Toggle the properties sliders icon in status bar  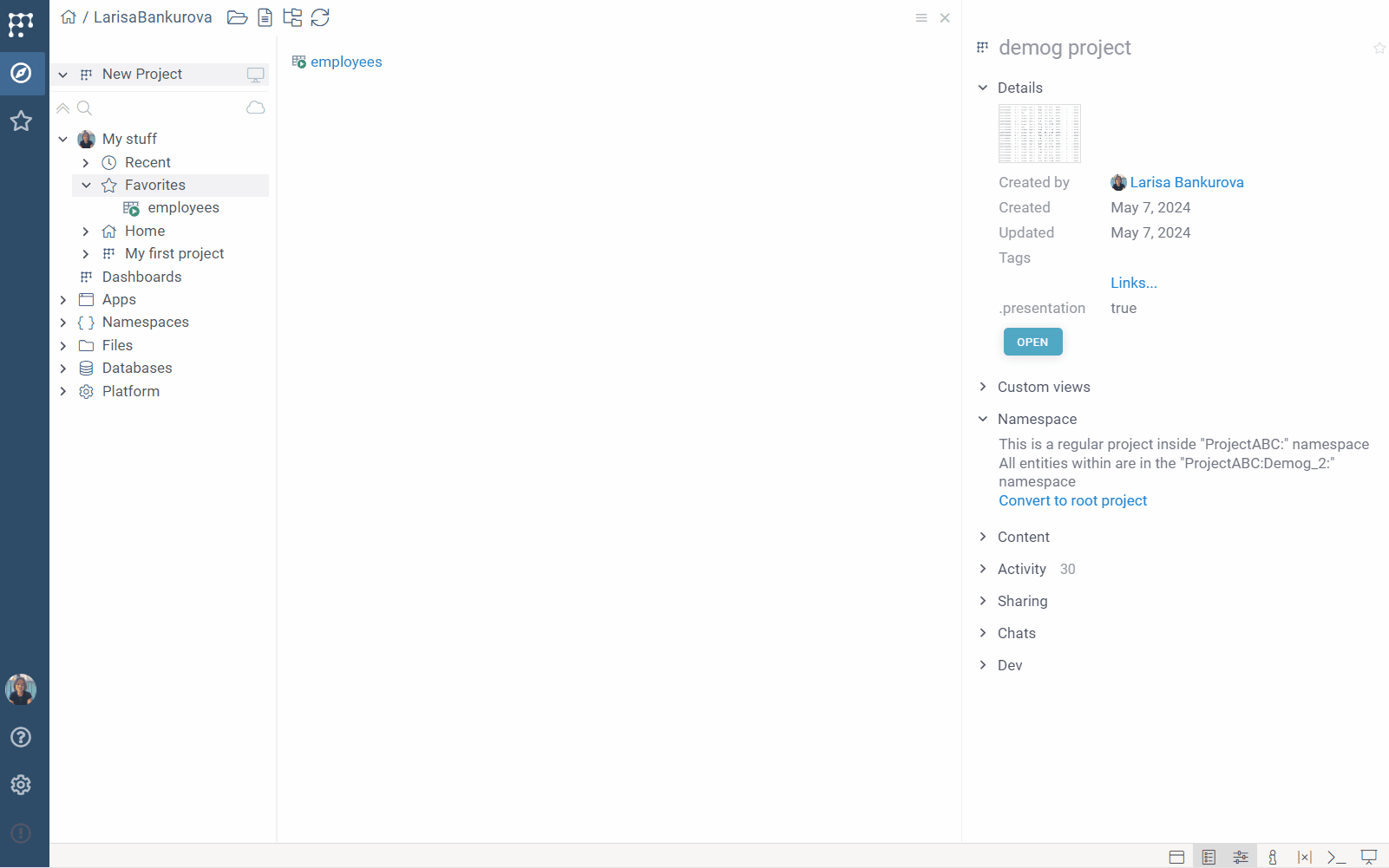pos(1241,857)
